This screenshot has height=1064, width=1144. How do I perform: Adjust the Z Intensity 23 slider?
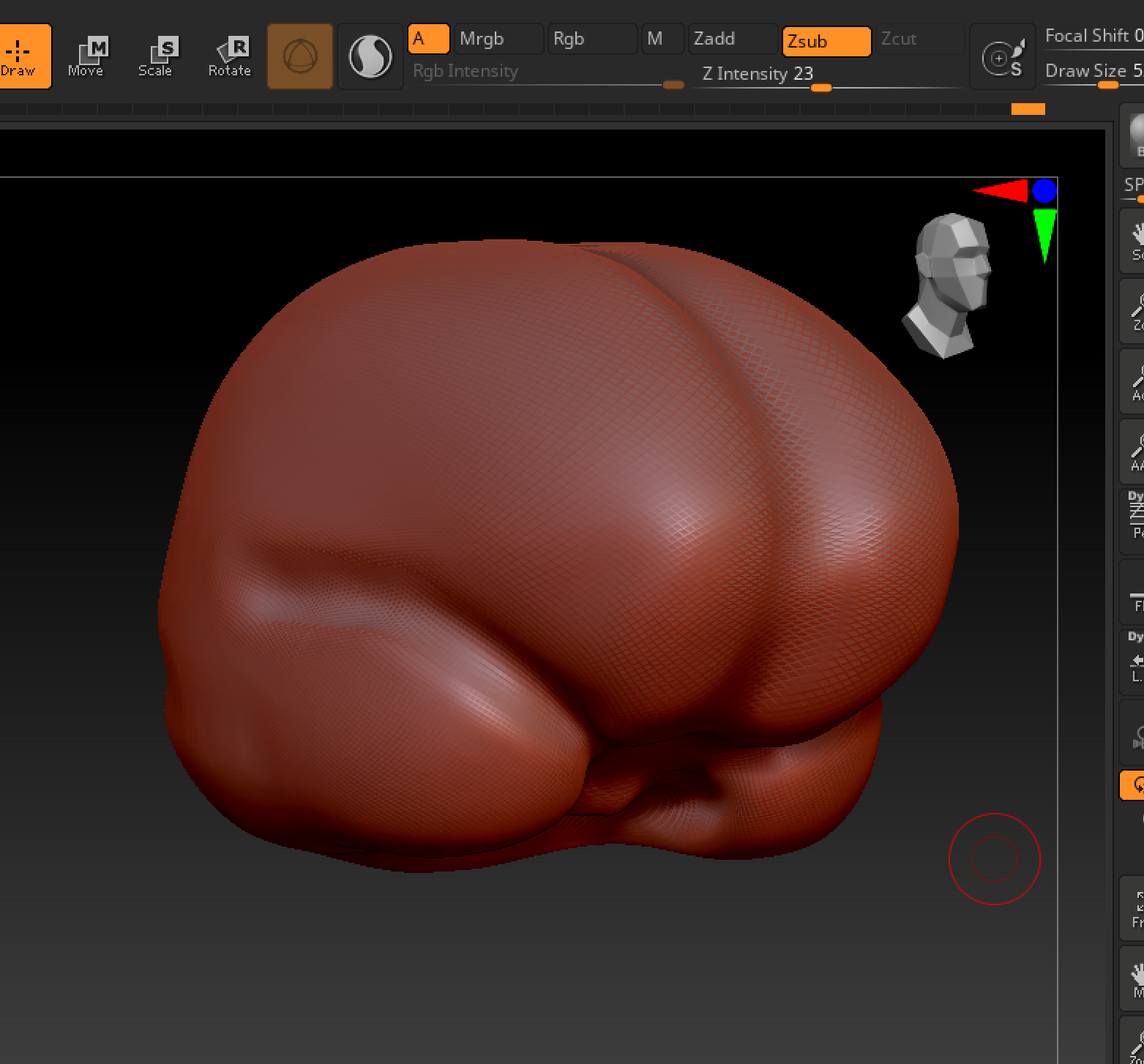click(x=827, y=75)
